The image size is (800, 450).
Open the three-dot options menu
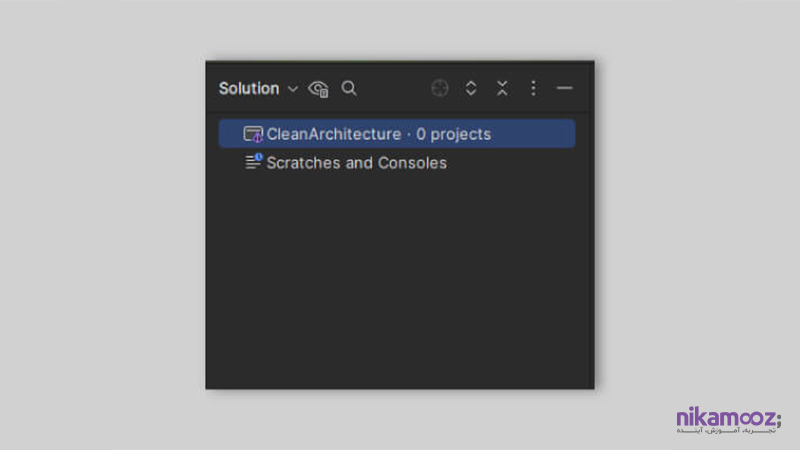tap(533, 88)
